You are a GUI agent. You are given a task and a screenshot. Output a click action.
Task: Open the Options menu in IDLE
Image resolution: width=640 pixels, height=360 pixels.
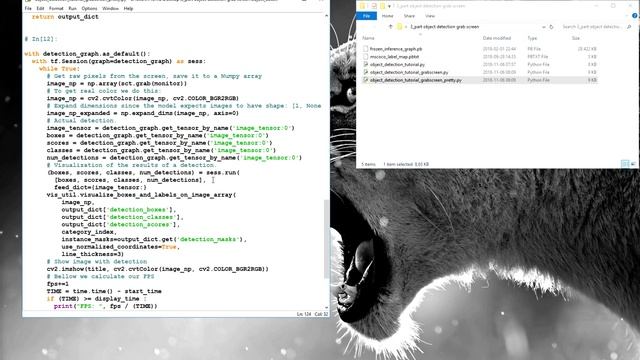[x=89, y=9]
